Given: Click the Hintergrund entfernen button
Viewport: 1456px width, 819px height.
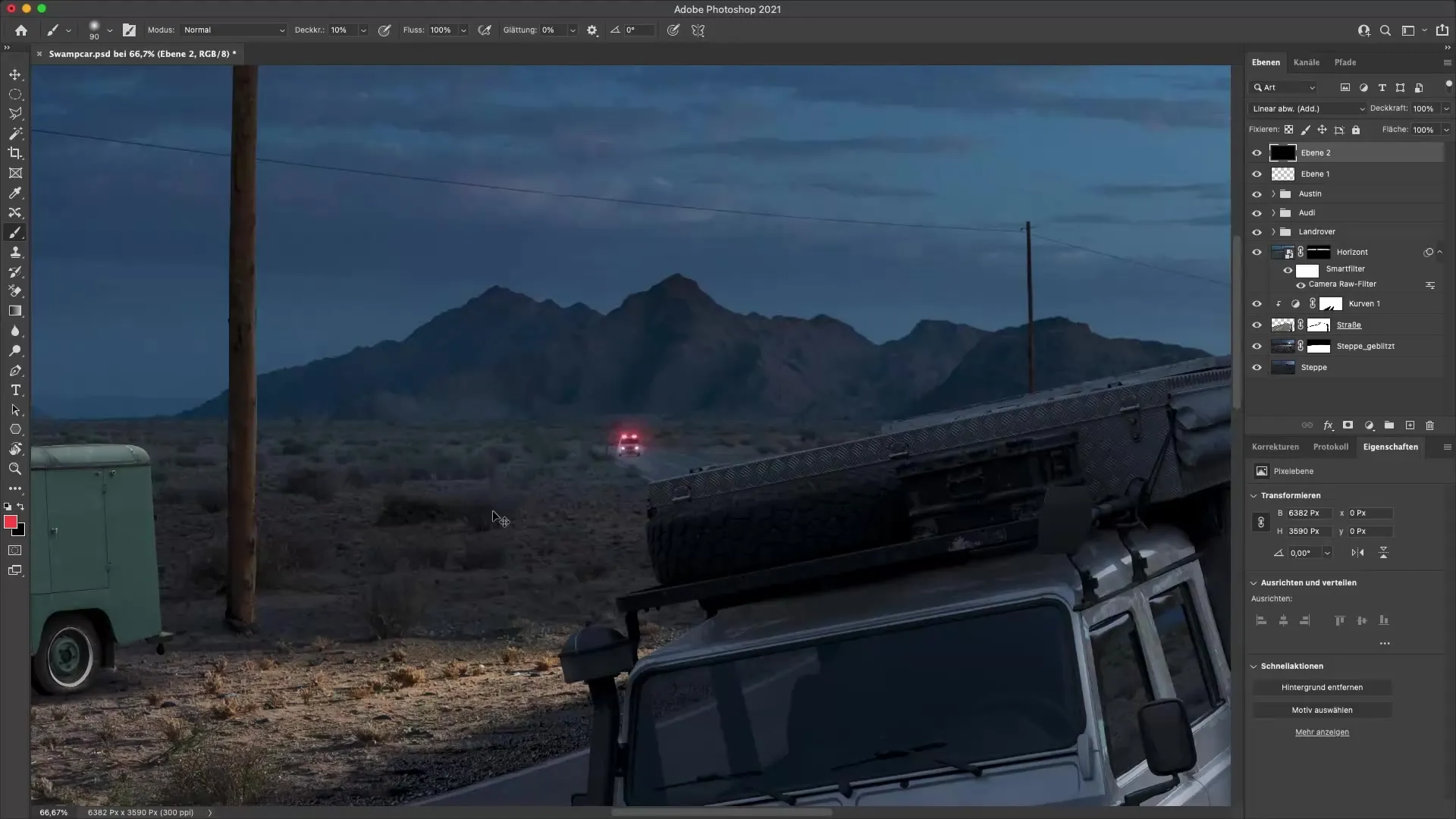Looking at the screenshot, I should tap(1323, 687).
